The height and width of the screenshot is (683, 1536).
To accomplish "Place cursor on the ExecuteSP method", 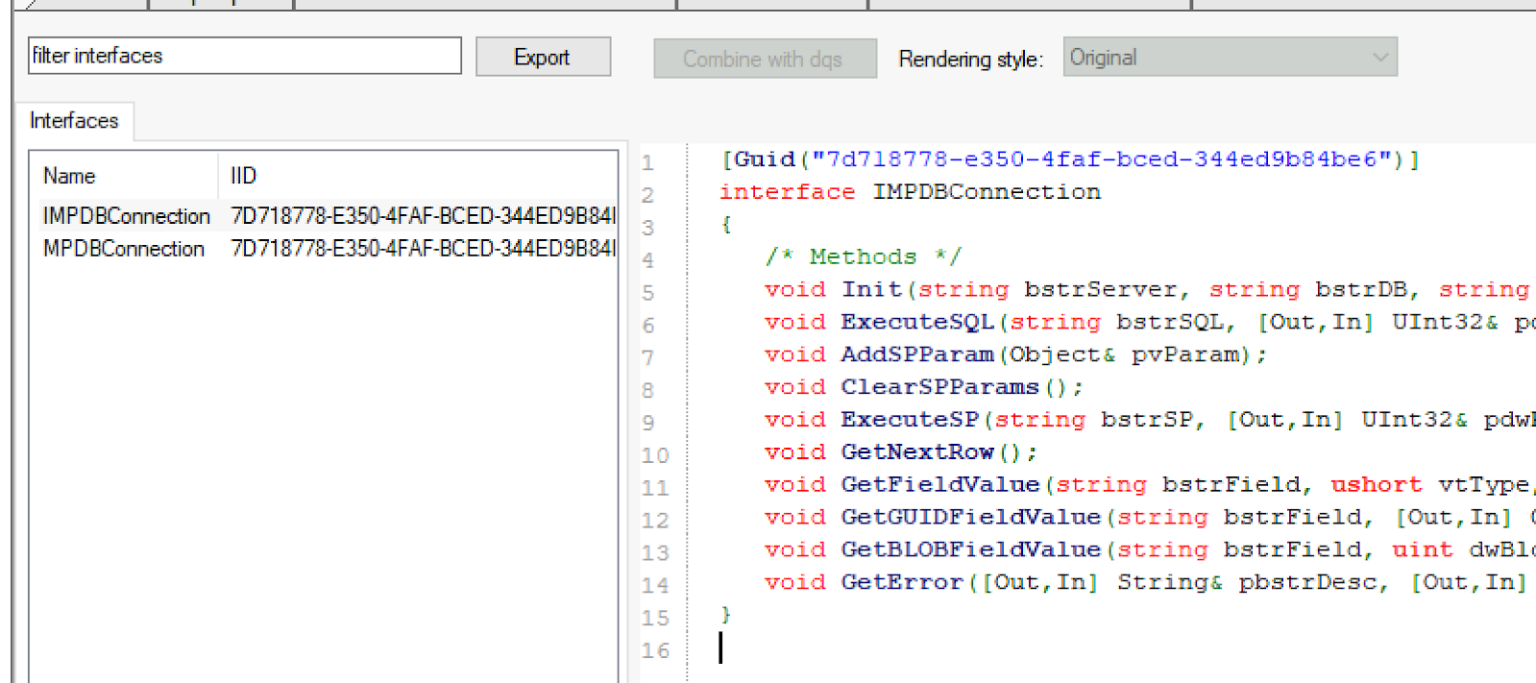I will (x=910, y=420).
